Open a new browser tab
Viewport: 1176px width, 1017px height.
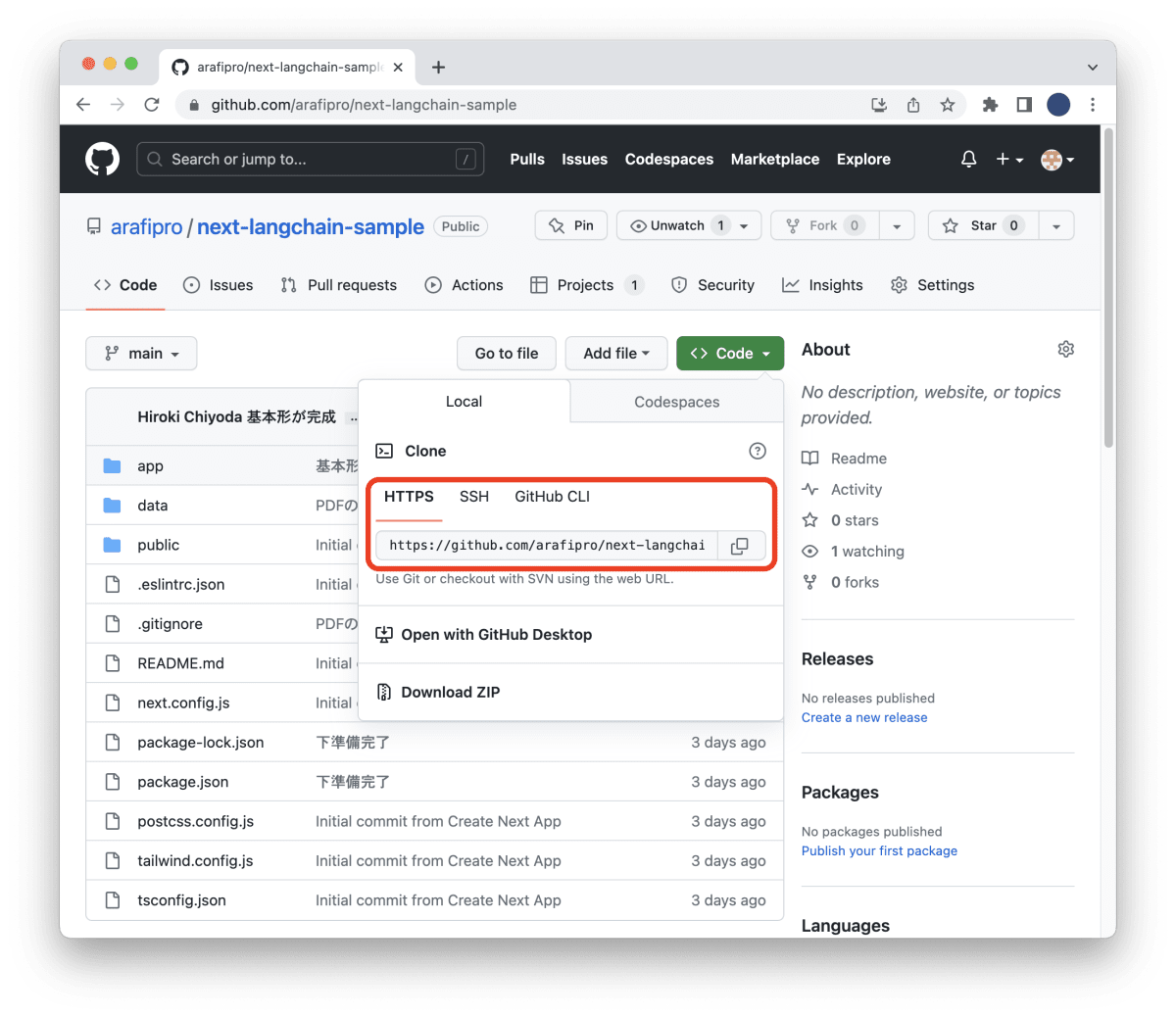click(438, 67)
